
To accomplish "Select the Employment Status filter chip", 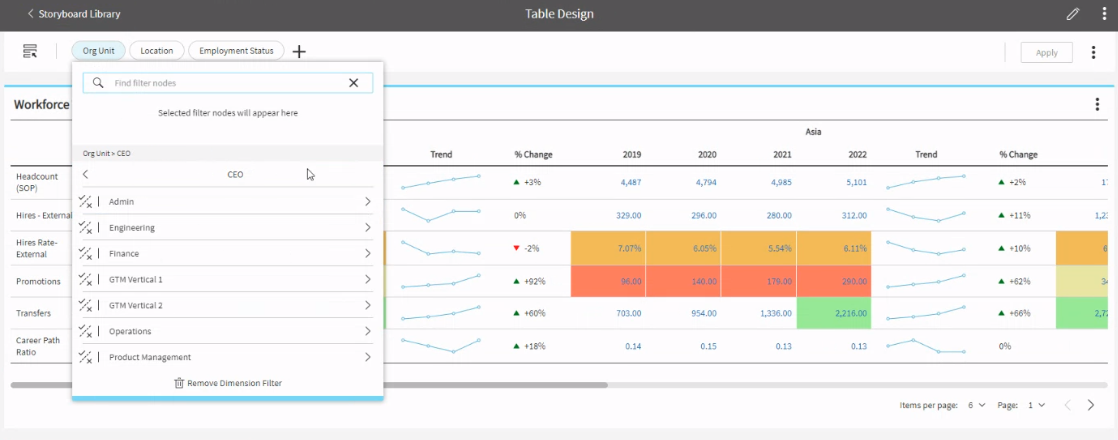I will tap(236, 51).
